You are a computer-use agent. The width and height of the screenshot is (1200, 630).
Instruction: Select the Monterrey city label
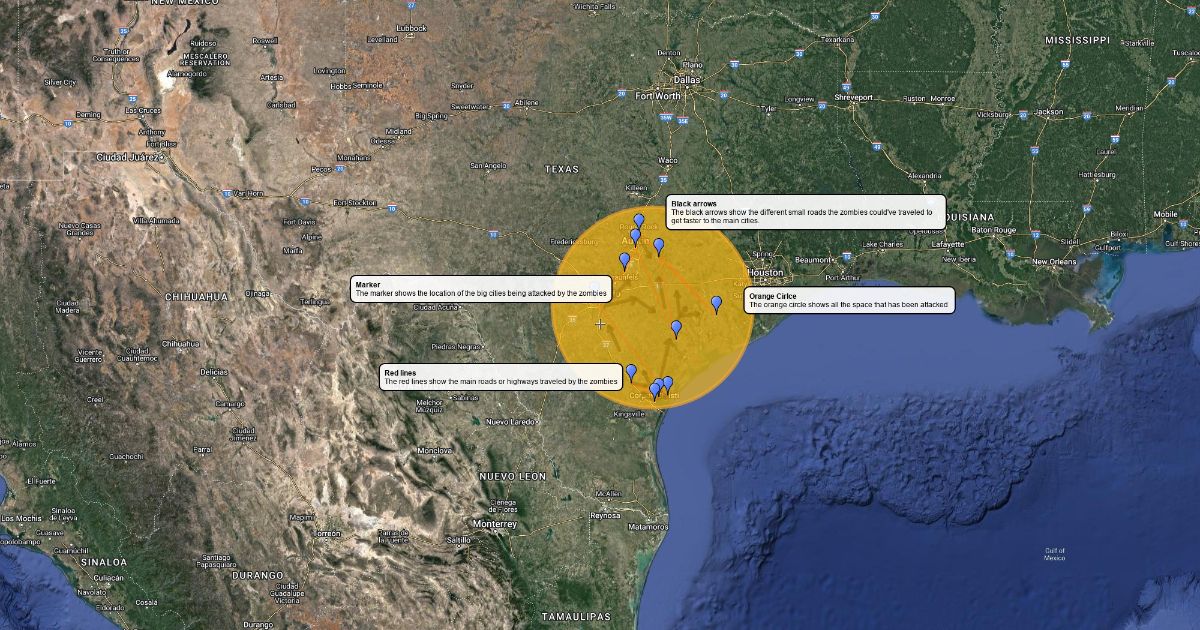[x=494, y=524]
